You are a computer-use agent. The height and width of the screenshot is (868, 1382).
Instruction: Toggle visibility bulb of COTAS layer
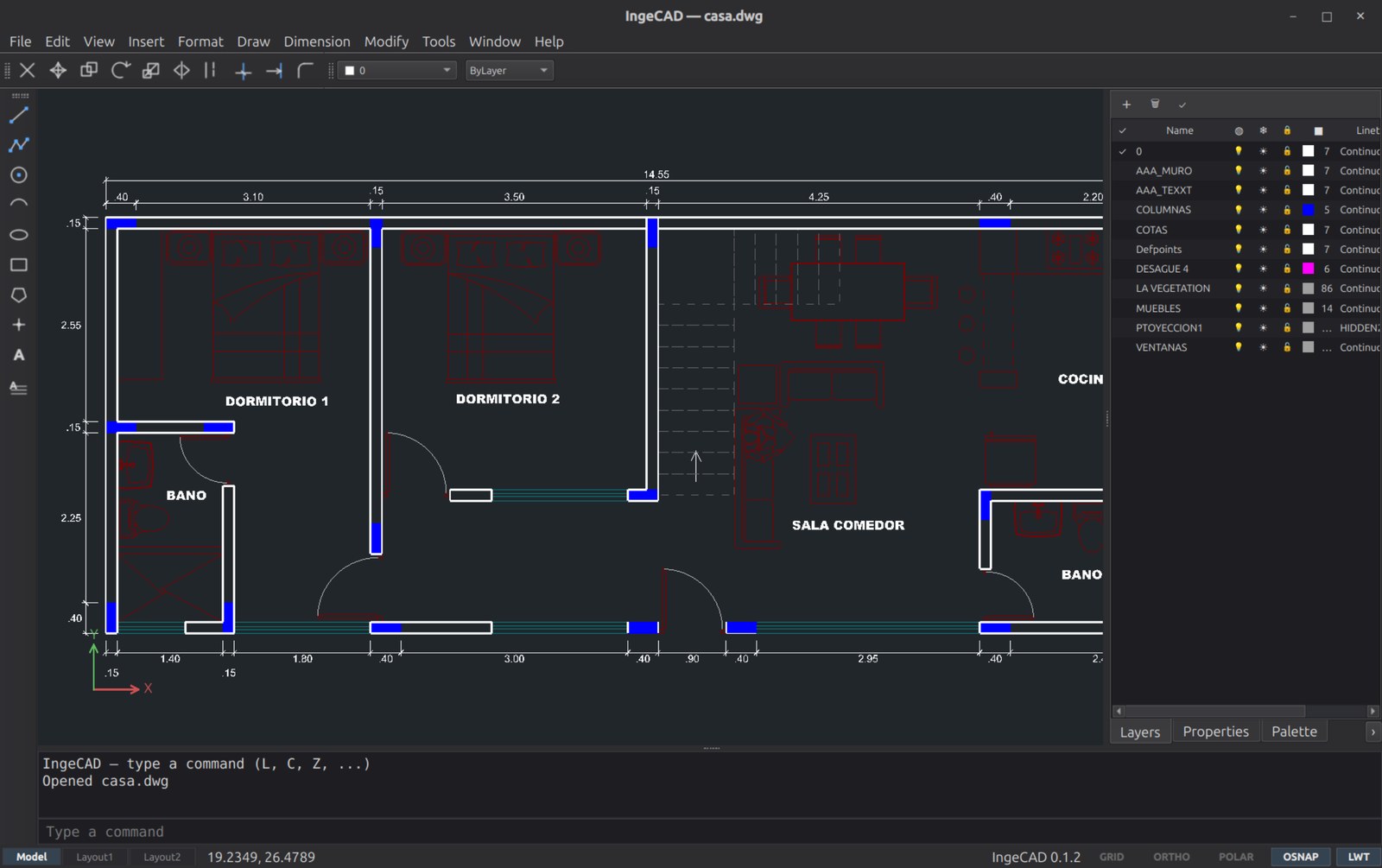coord(1239,230)
